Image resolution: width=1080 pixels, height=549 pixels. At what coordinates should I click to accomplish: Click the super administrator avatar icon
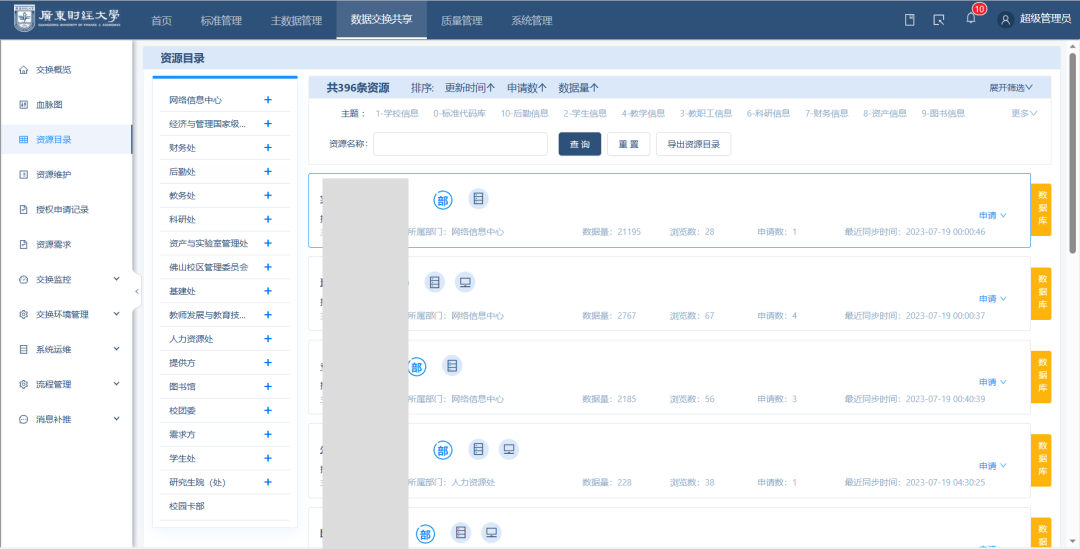click(1006, 20)
